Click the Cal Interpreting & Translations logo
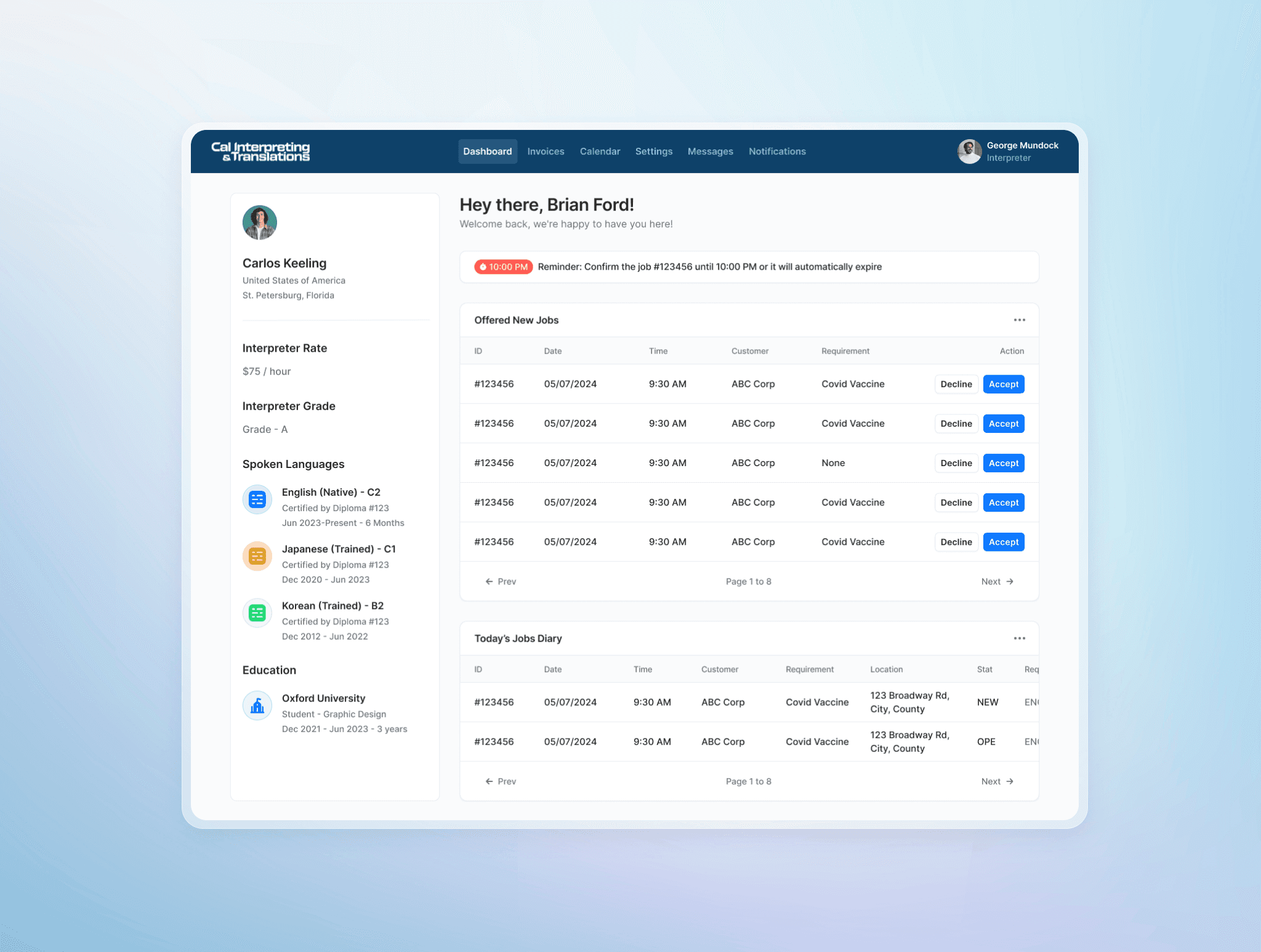This screenshot has height=952, width=1261. (x=261, y=151)
